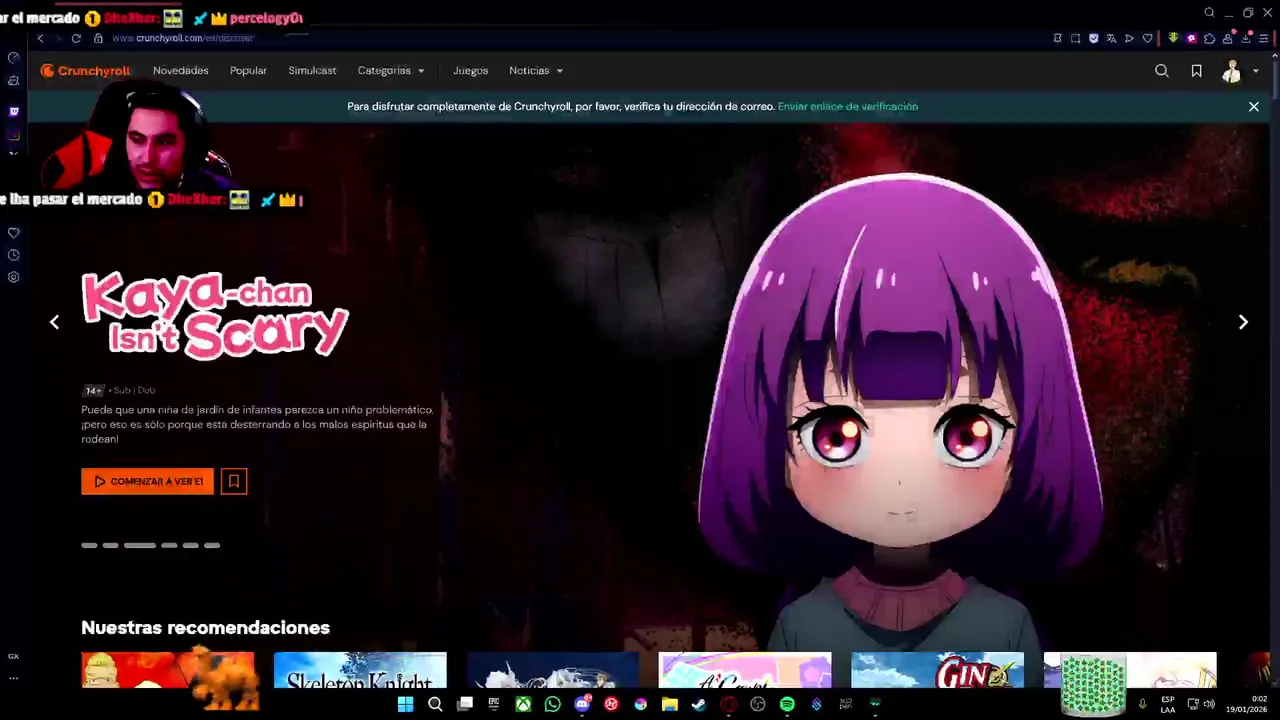Open the Crunchyroll watchlist bookmark icon

tap(1196, 71)
